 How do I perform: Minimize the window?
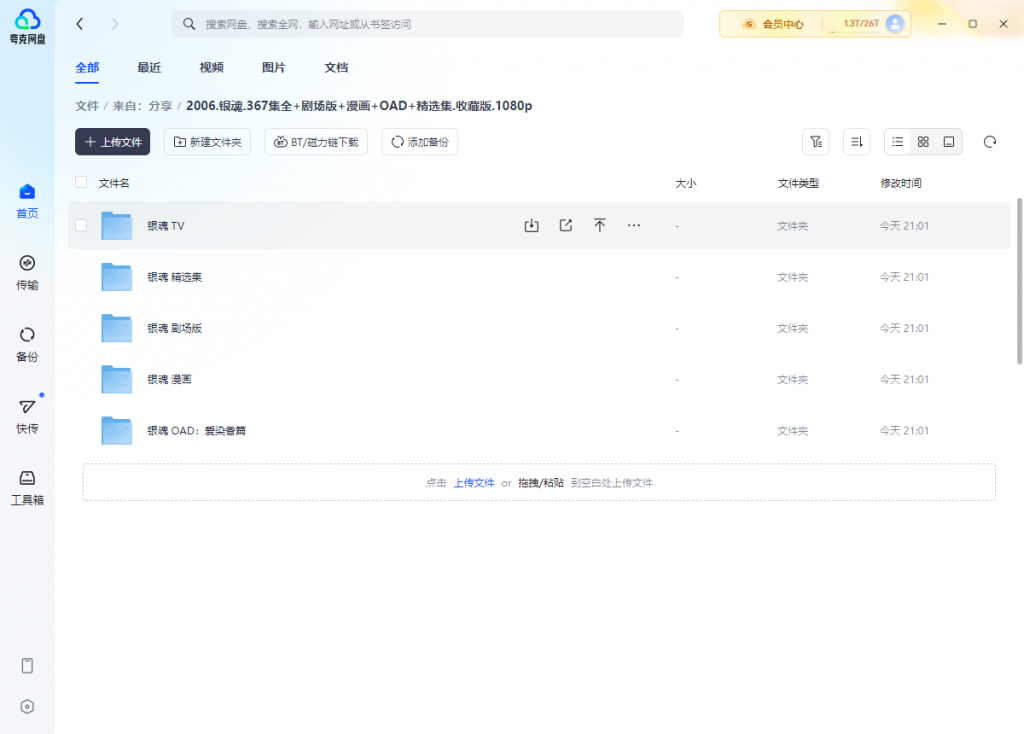coord(942,24)
